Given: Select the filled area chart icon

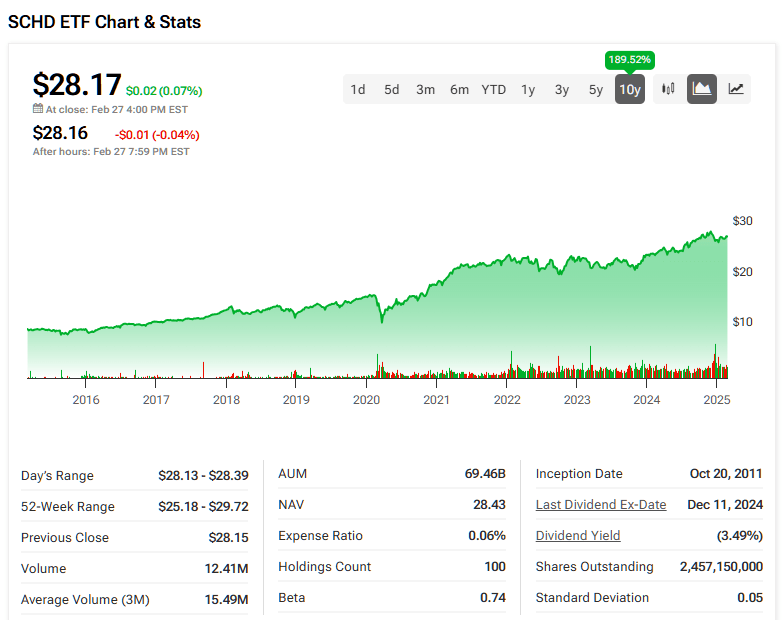Looking at the screenshot, I should 702,89.
